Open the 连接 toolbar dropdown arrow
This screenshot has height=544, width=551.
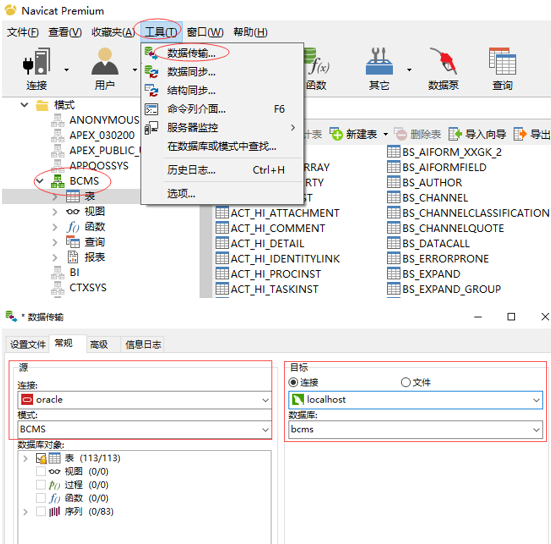pyautogui.click(x=66, y=70)
